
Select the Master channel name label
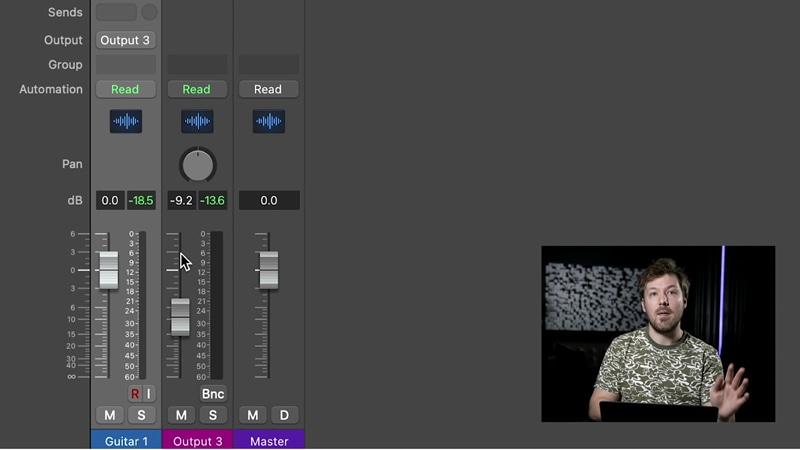point(268,440)
